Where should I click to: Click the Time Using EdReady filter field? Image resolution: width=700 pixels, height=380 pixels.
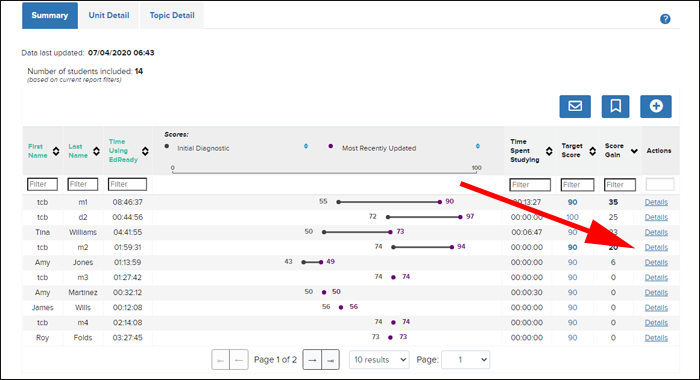(x=127, y=184)
